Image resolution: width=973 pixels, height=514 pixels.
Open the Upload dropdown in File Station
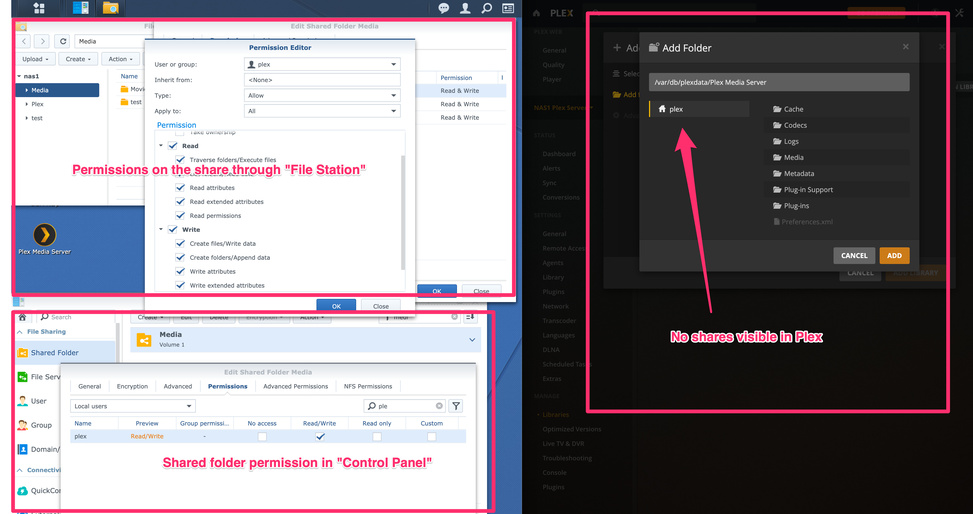35,59
